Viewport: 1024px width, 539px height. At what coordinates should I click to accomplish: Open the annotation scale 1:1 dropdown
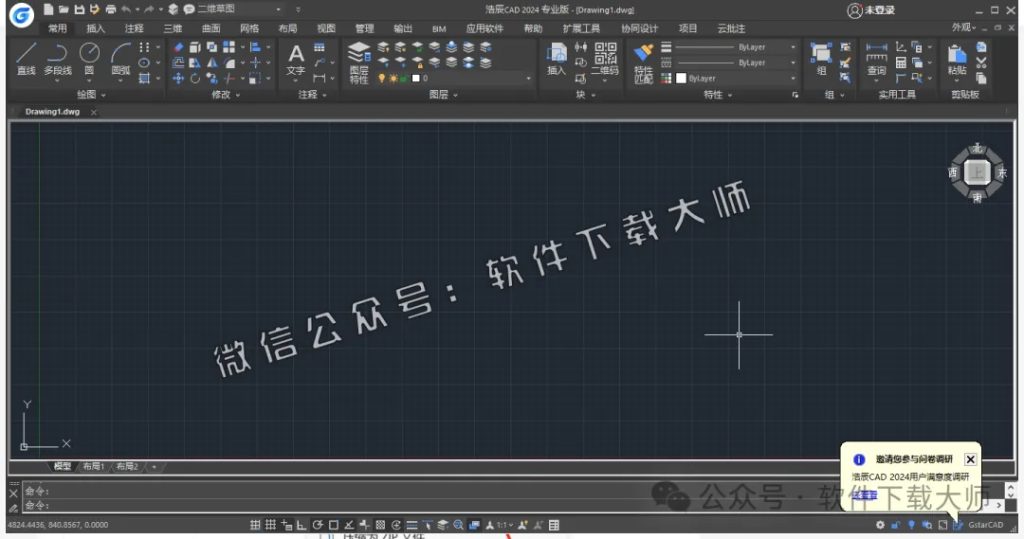pos(504,525)
